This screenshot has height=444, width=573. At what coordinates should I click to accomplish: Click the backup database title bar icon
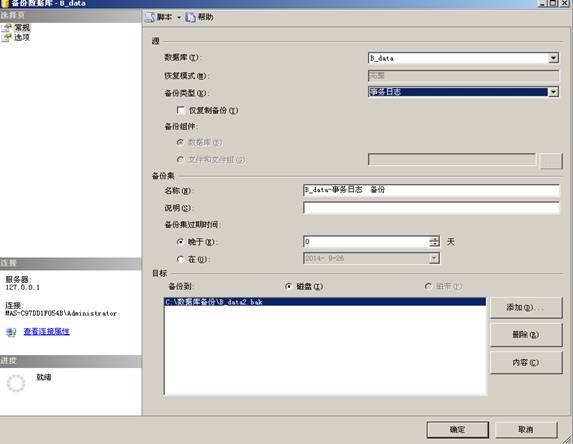(5, 3)
